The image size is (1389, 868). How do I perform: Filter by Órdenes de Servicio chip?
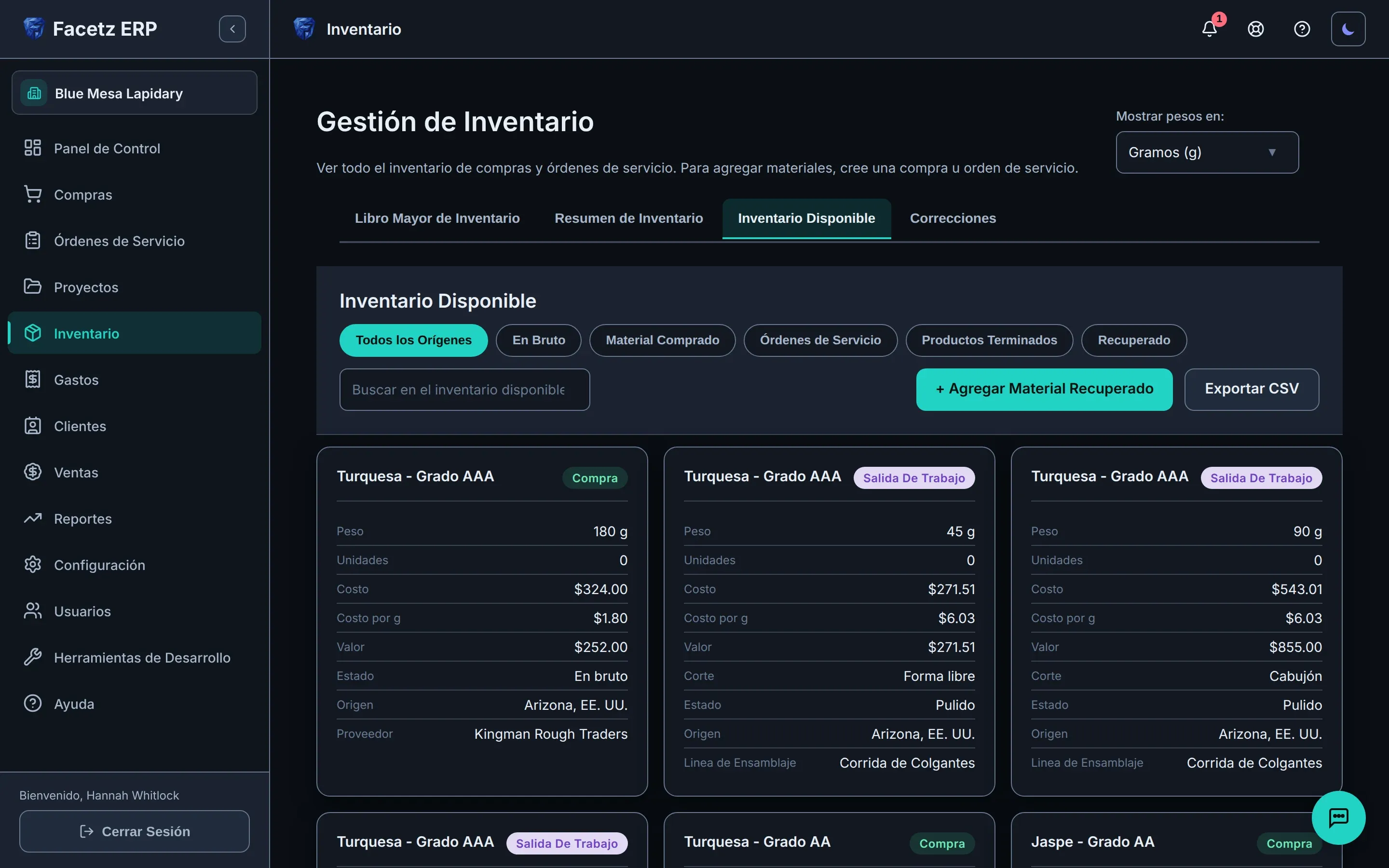pos(820,340)
